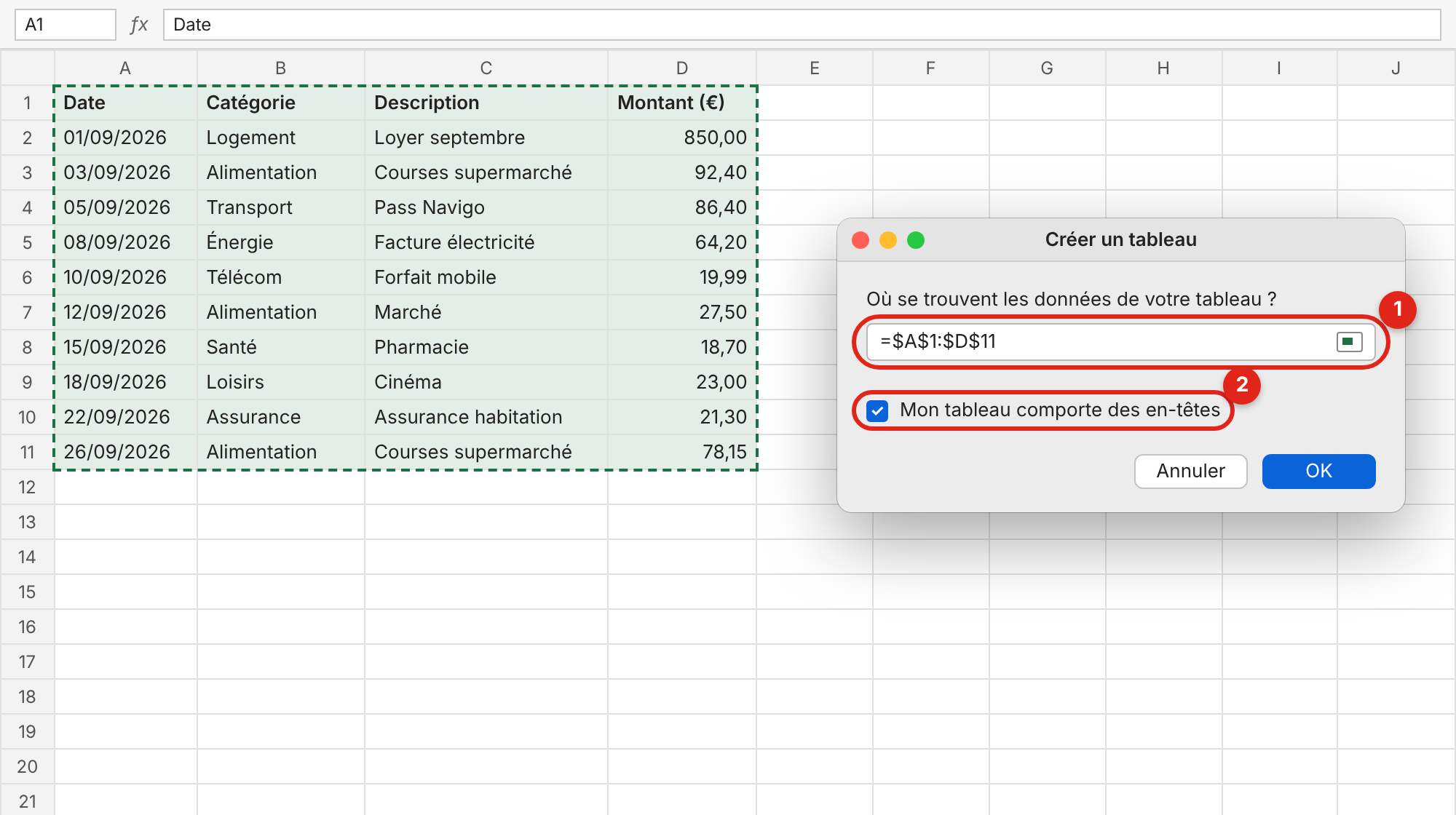
Task: Click the 'Assurance habitation' cell
Action: (x=486, y=417)
